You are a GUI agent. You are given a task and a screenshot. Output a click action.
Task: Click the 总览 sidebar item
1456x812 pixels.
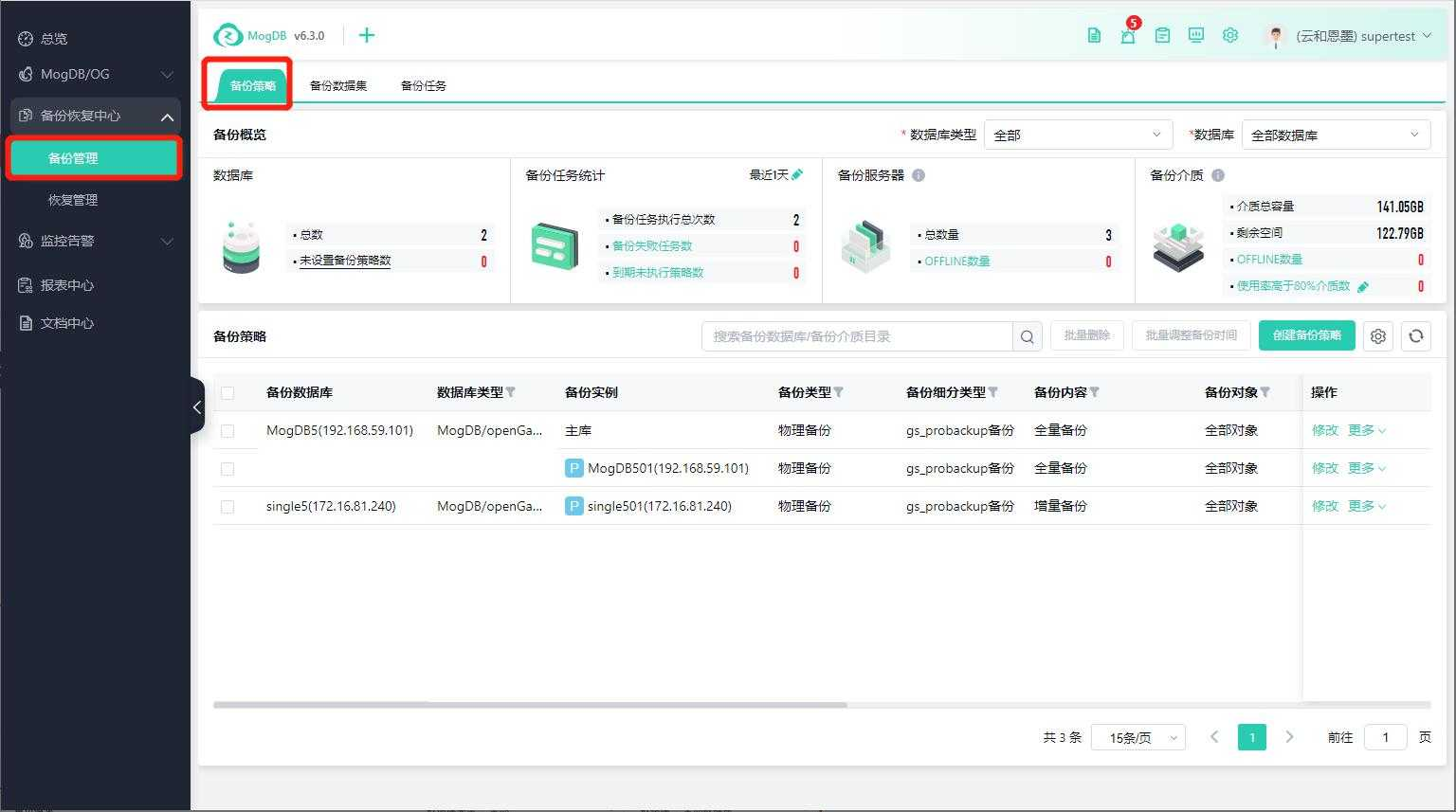[x=54, y=39]
